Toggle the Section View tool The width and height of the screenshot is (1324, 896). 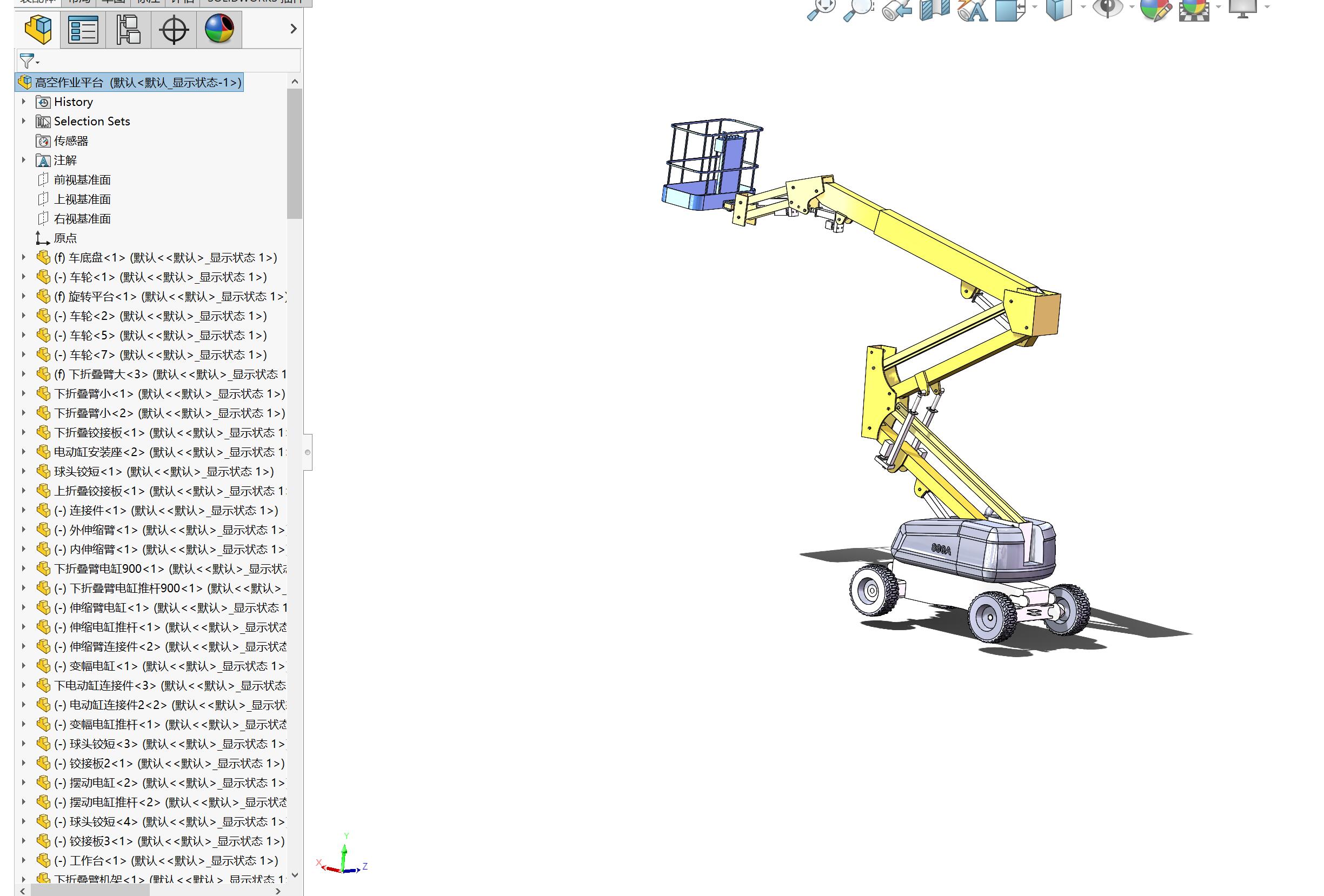coord(934,9)
